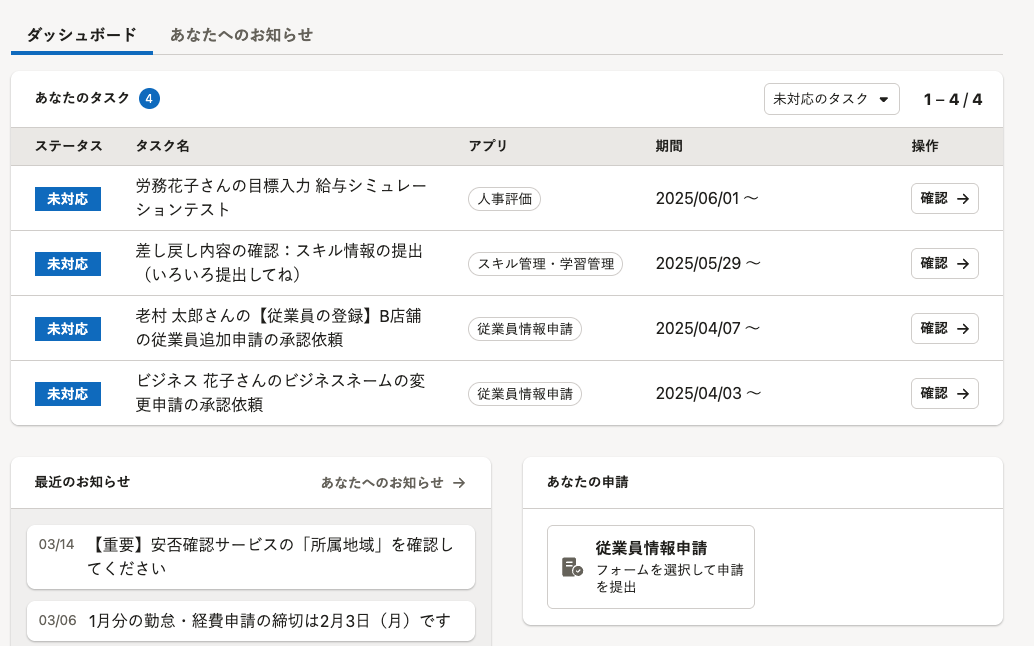
Task: Open task 差し戻し内容の確認:スキル情報の提出
Action: tap(279, 263)
